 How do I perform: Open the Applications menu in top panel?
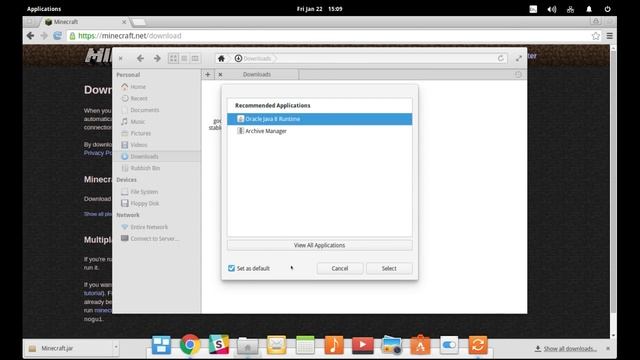44,9
